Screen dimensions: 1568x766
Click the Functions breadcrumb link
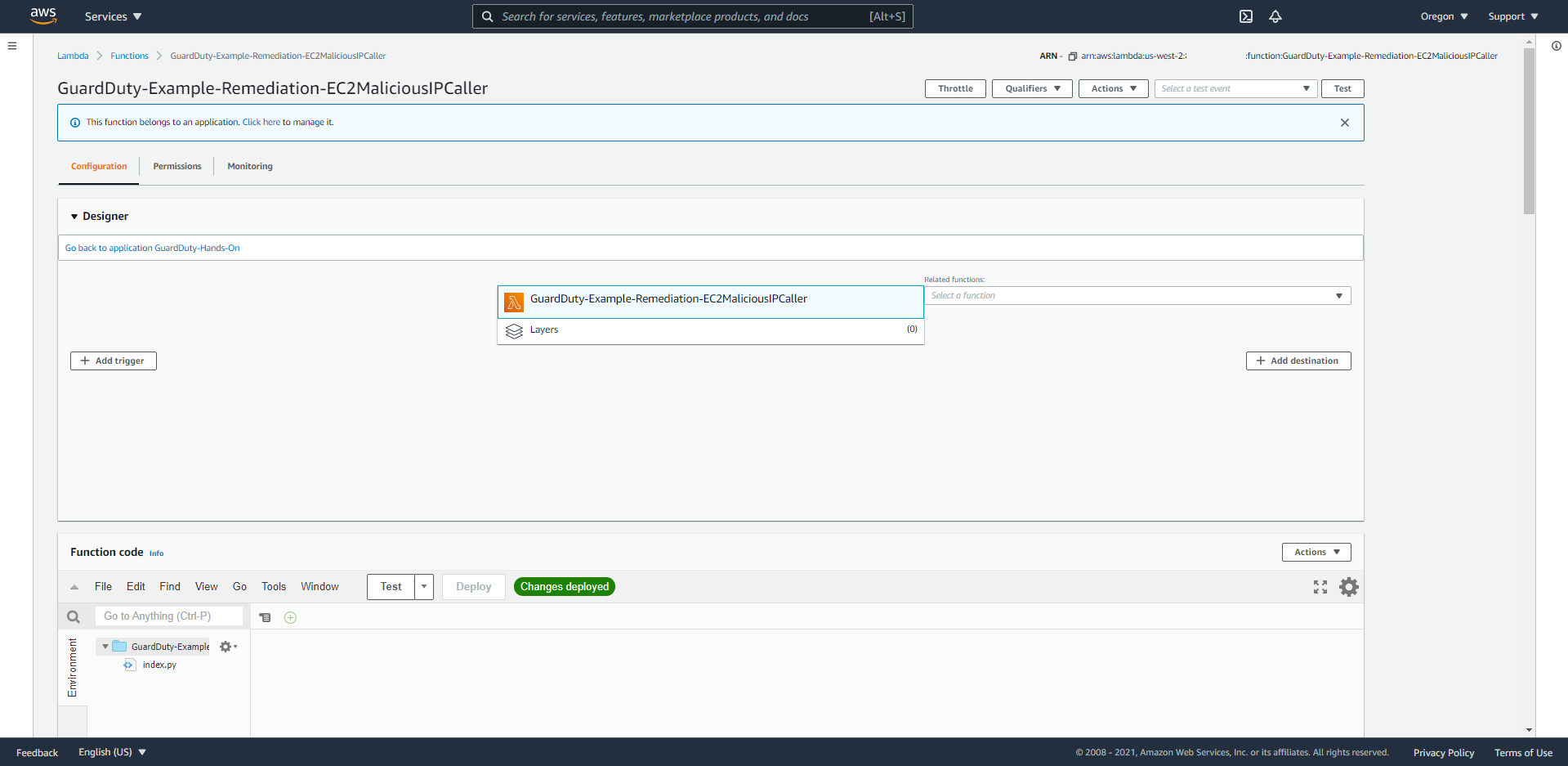(x=130, y=56)
